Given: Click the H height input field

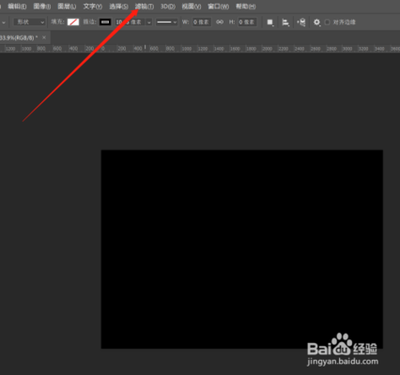Looking at the screenshot, I should point(247,22).
